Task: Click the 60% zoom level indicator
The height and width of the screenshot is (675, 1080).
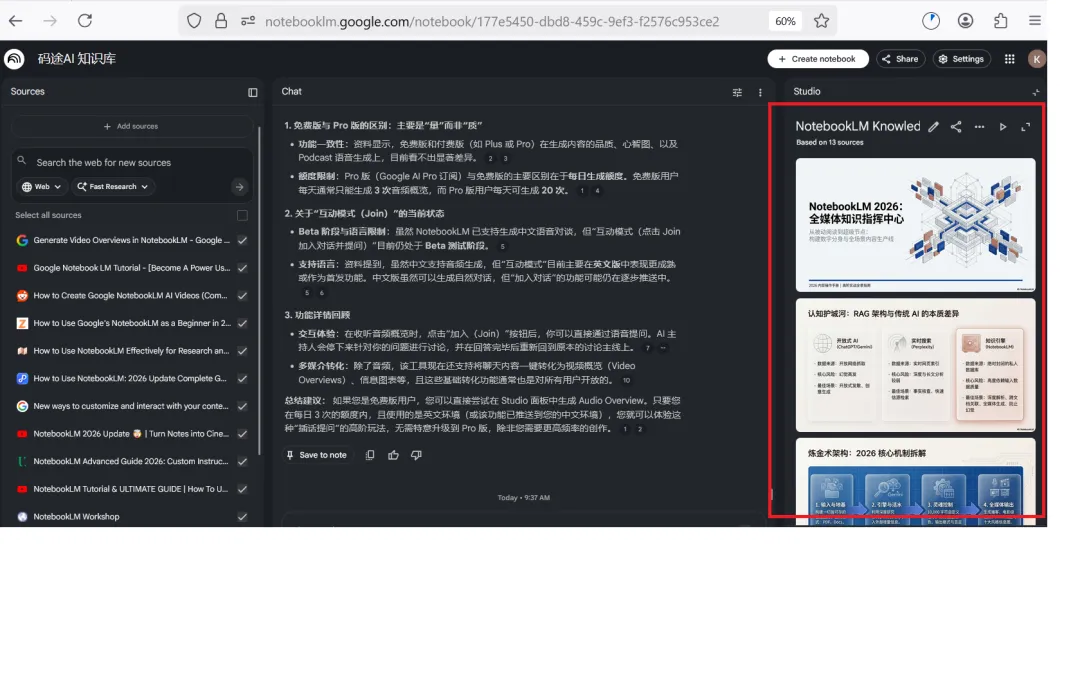Action: pyautogui.click(x=785, y=21)
